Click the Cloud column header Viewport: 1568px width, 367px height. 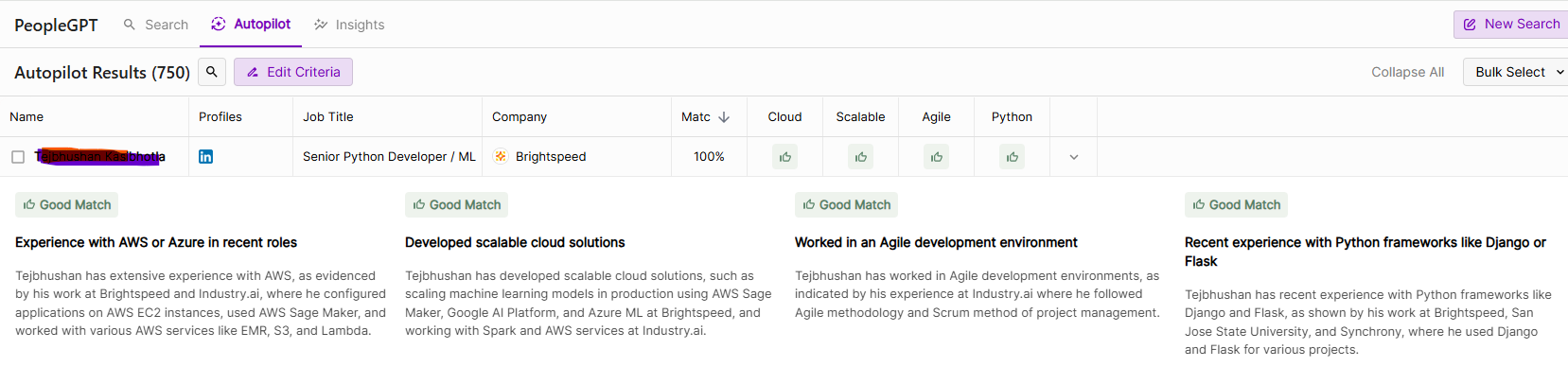(x=784, y=117)
